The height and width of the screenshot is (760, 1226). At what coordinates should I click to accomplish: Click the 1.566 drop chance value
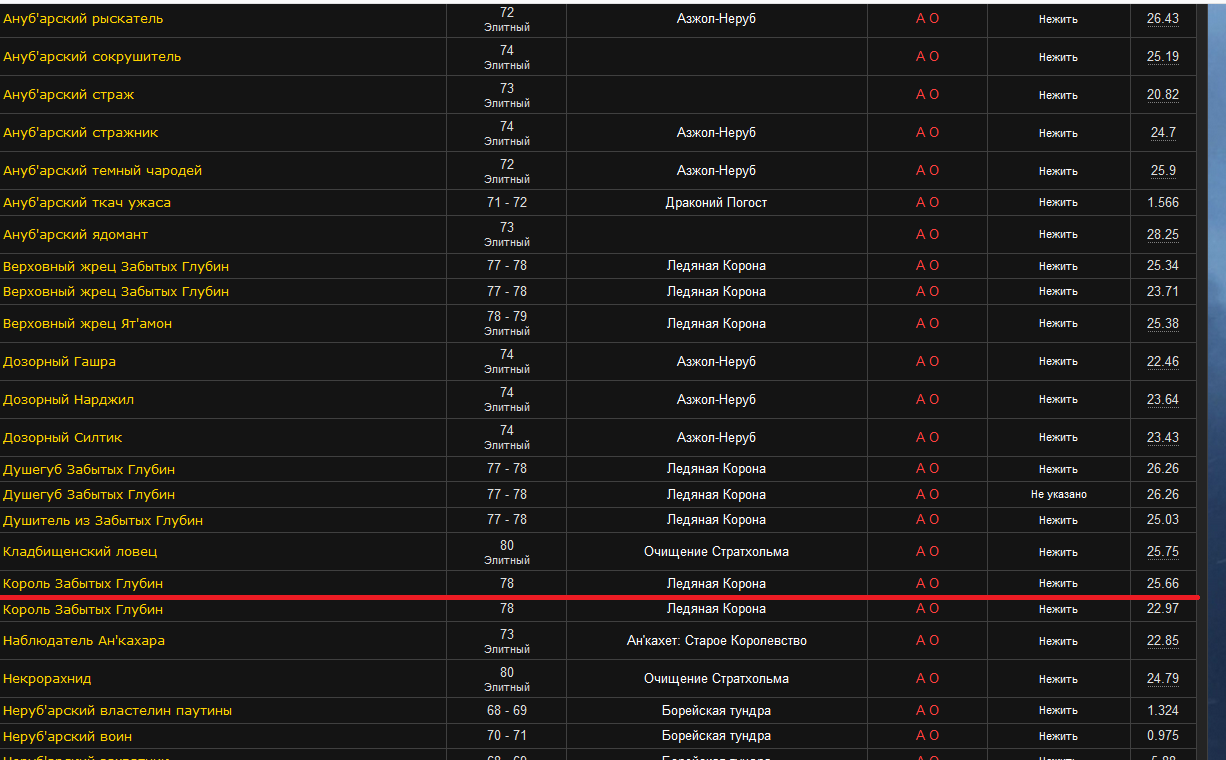coord(1163,203)
